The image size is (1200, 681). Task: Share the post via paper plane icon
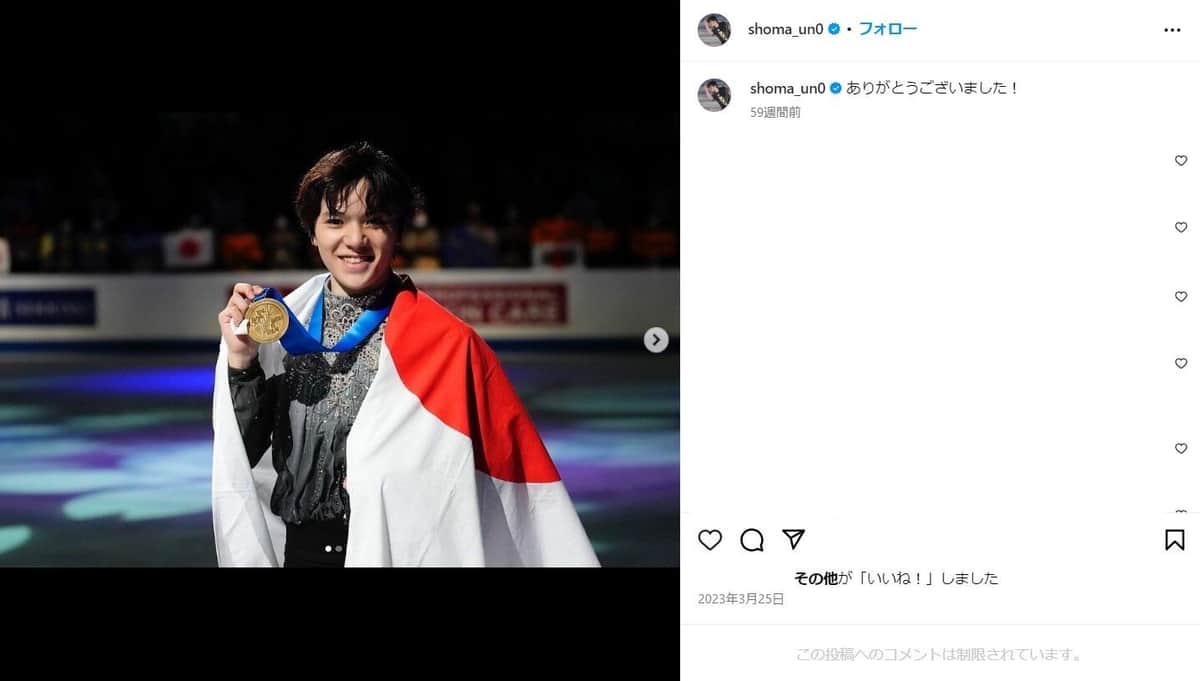pyautogui.click(x=793, y=539)
